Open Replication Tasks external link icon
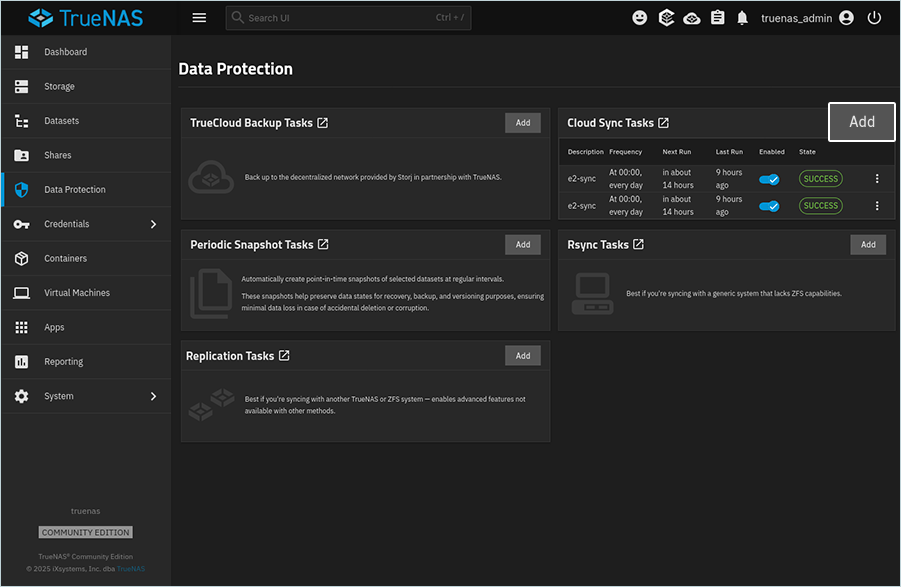The width and height of the screenshot is (901, 587). pos(284,356)
